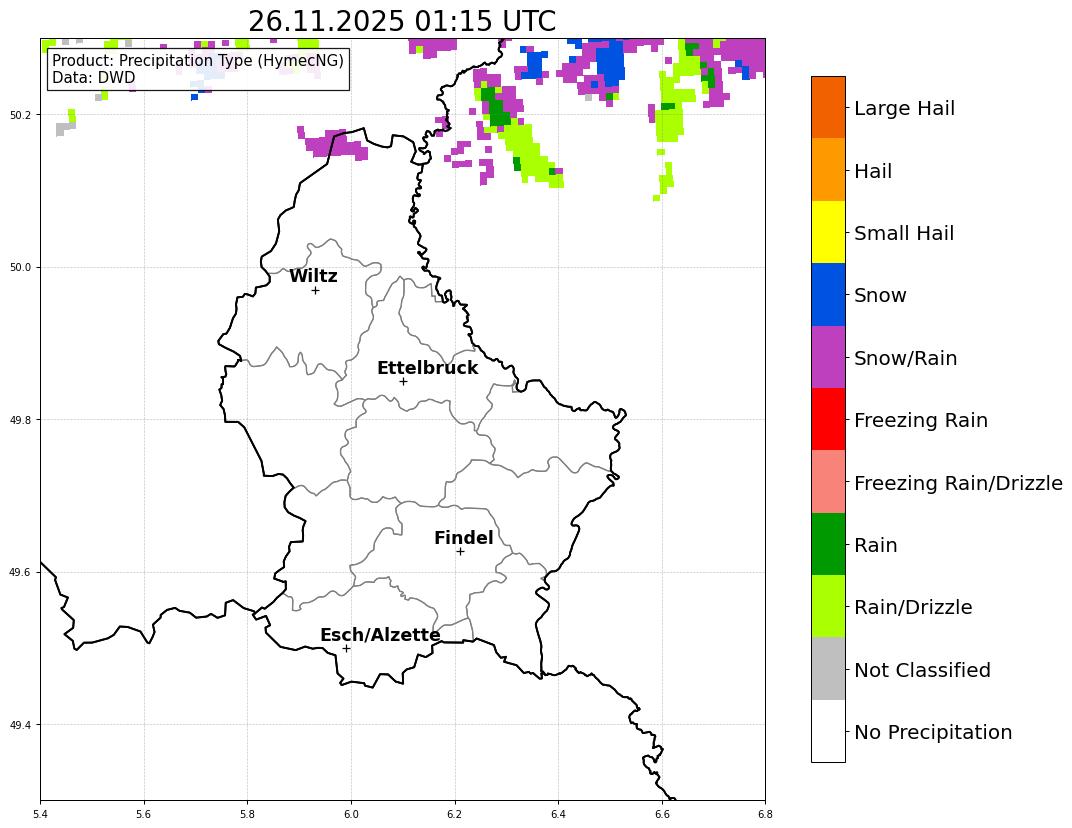Click the 50.2 latitude axis label
Image resolution: width=1072 pixels, height=828 pixels.
tap(21, 115)
